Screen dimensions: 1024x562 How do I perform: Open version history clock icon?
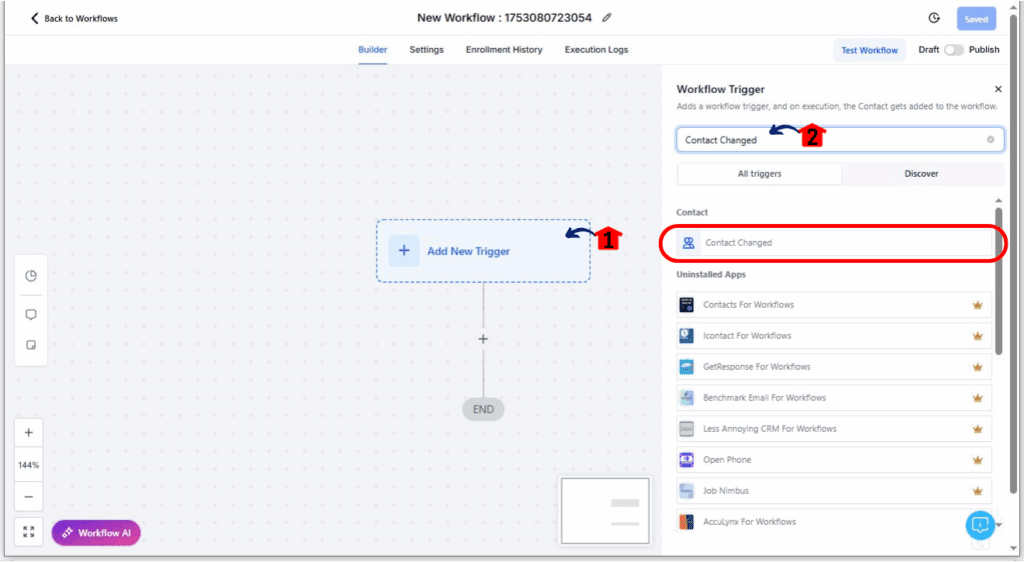[934, 18]
